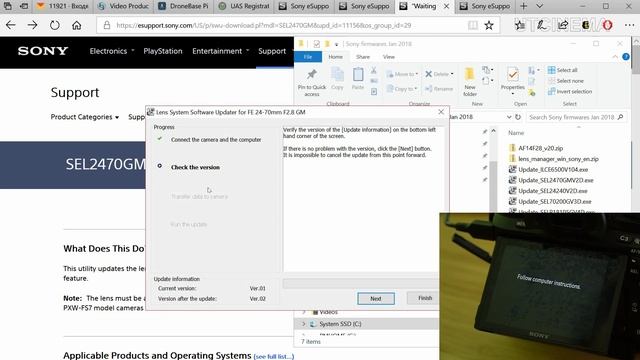Open Electronics dropdown in Sony navigation
Screen dimensions: 640x360
(x=112, y=51)
